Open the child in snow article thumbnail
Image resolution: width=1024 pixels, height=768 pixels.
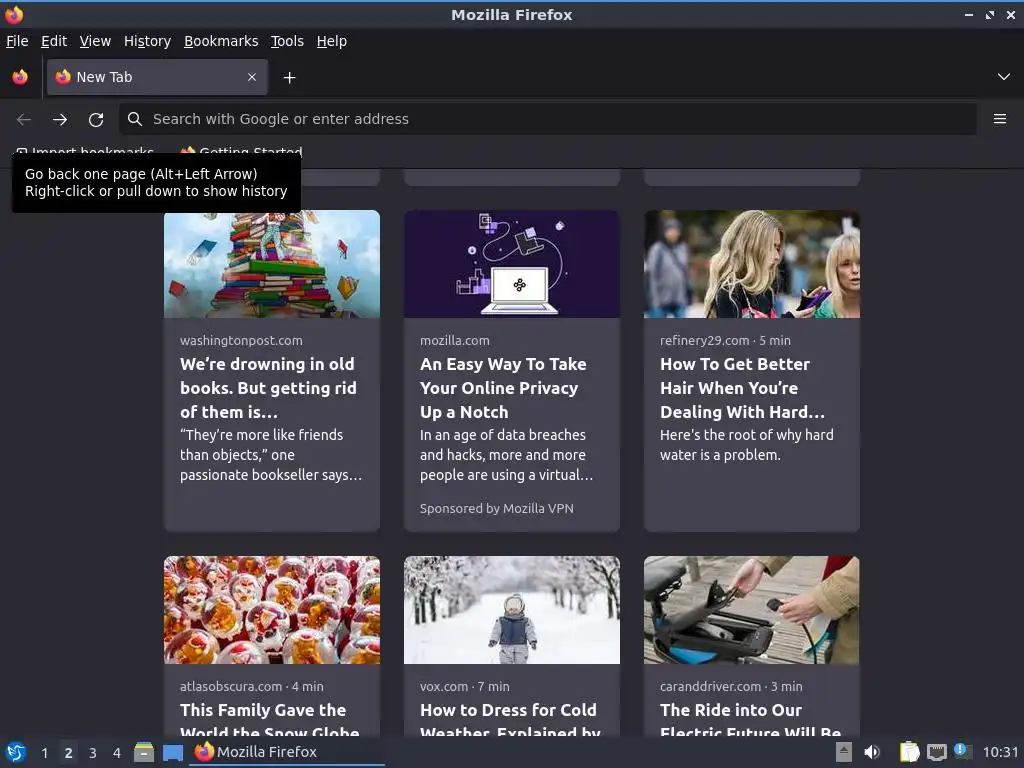pos(512,610)
